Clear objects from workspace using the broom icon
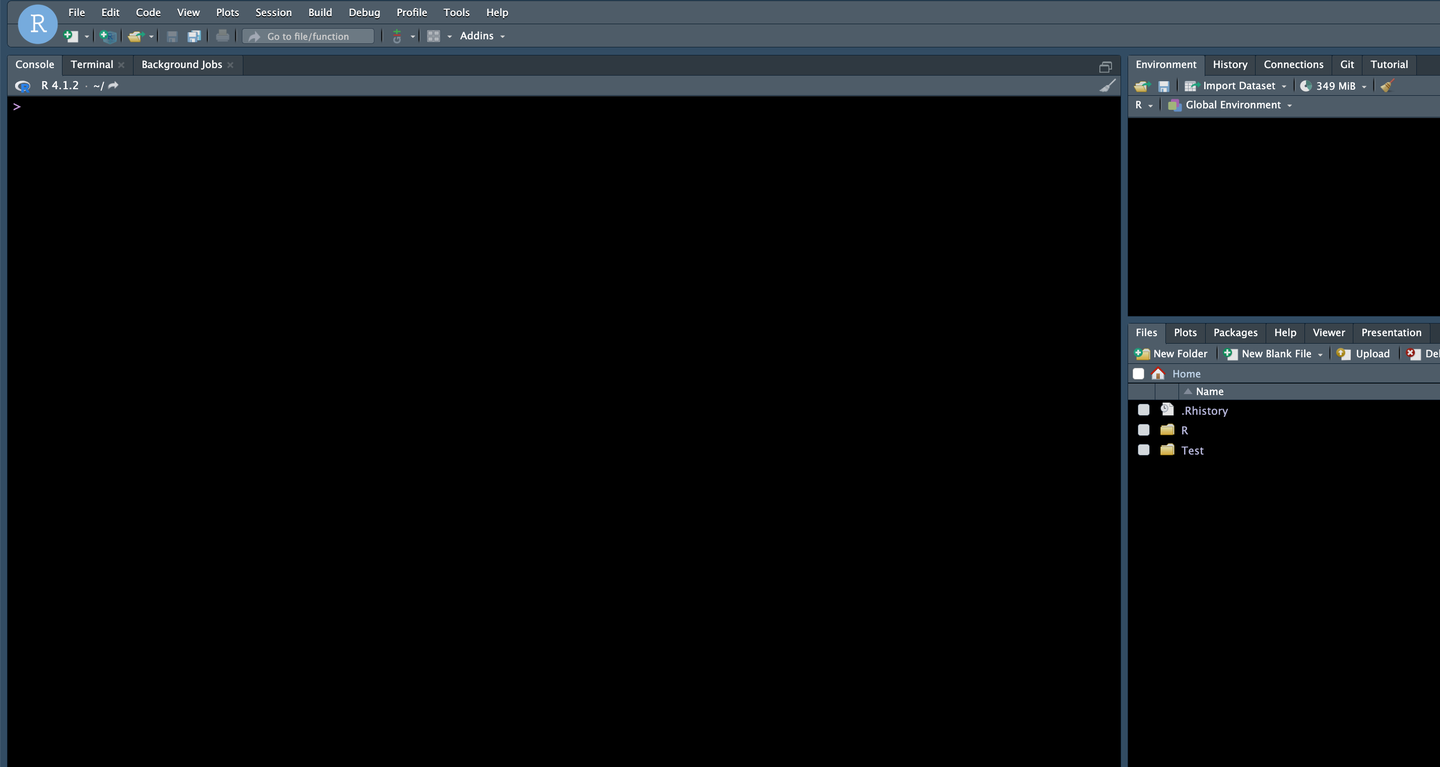 [x=1385, y=85]
